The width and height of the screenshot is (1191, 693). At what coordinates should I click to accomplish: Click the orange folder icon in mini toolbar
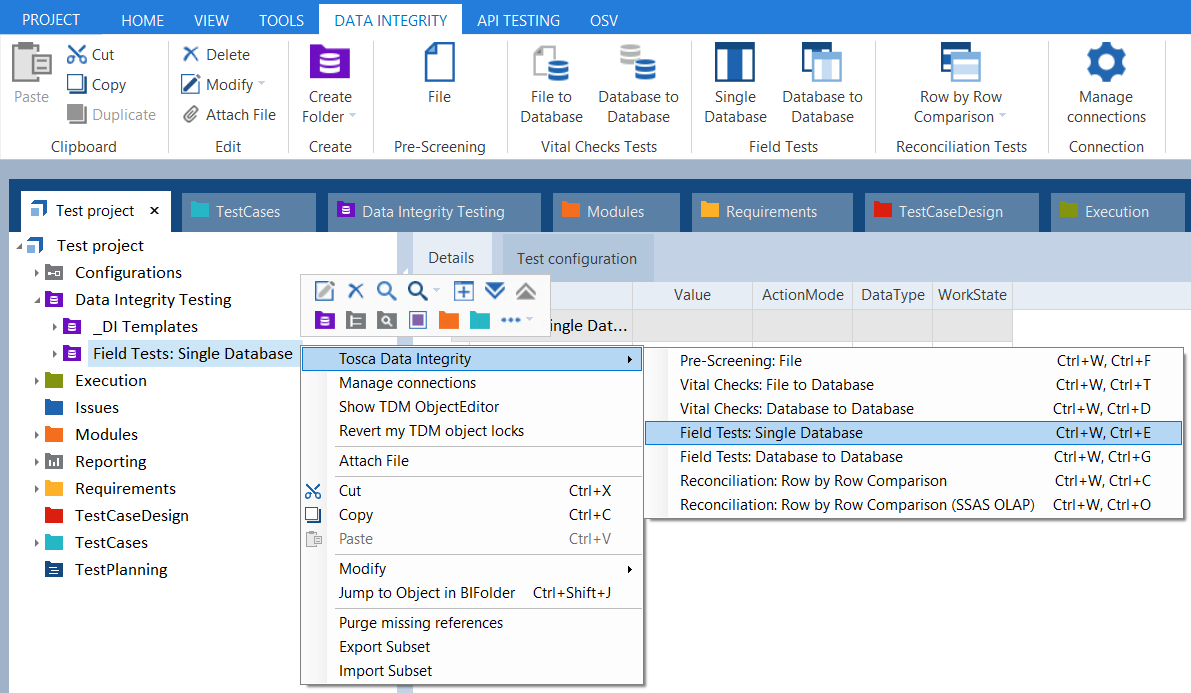[x=448, y=320]
